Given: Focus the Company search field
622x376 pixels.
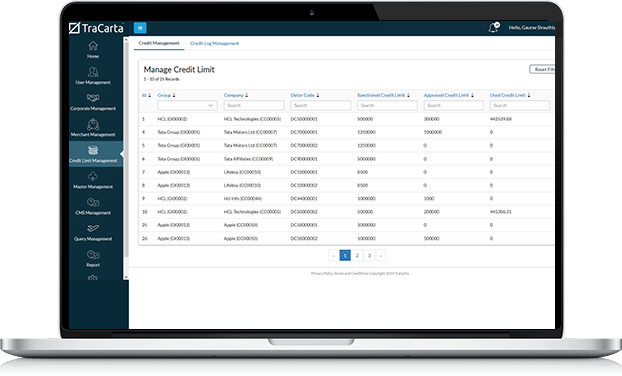Looking at the screenshot, I should (x=254, y=106).
